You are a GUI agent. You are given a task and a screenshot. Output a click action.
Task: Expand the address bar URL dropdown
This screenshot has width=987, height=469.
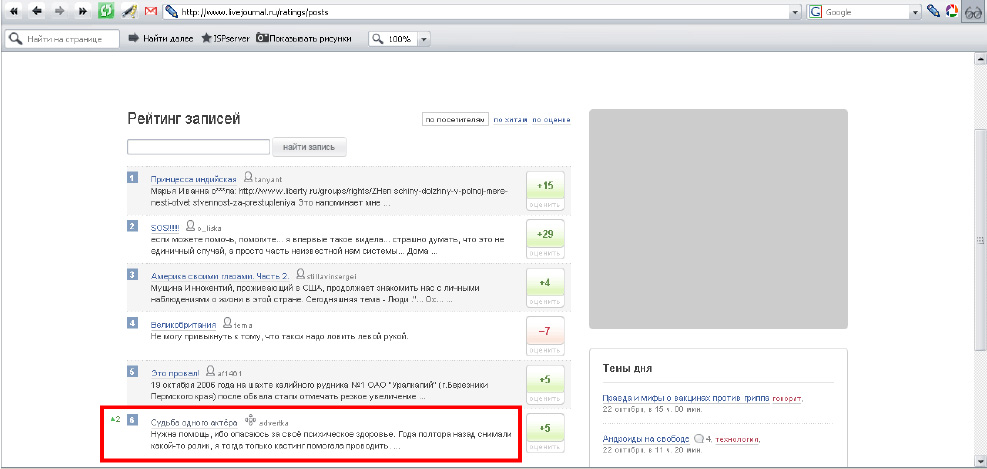(x=795, y=12)
